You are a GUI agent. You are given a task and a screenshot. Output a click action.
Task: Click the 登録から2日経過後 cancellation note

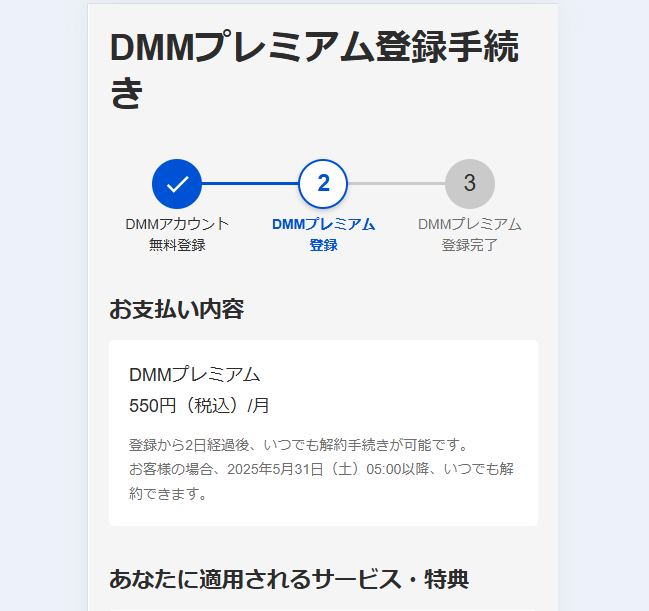298,445
